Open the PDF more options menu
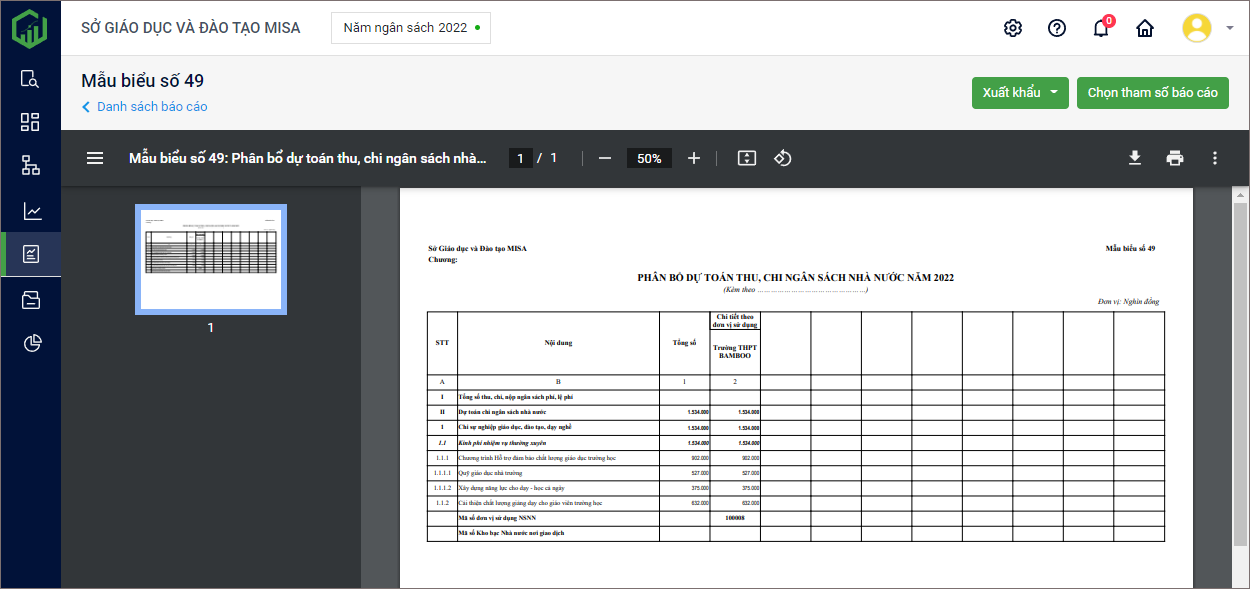This screenshot has height=589, width=1250. pyautogui.click(x=1215, y=158)
